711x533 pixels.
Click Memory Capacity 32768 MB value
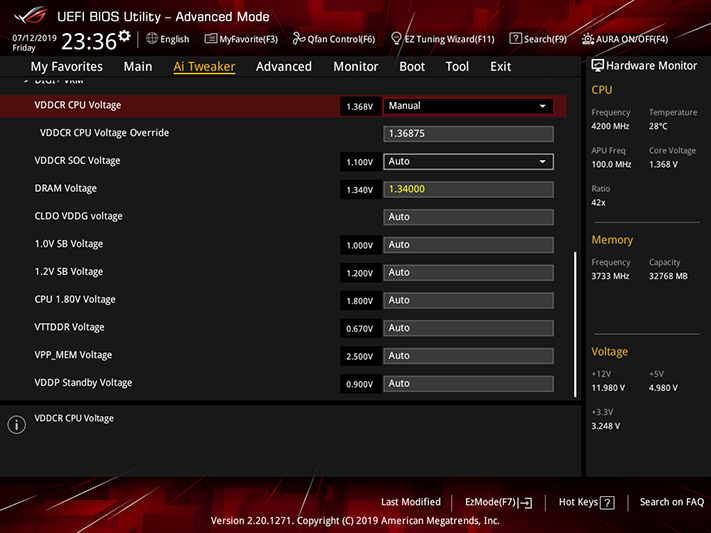668,276
